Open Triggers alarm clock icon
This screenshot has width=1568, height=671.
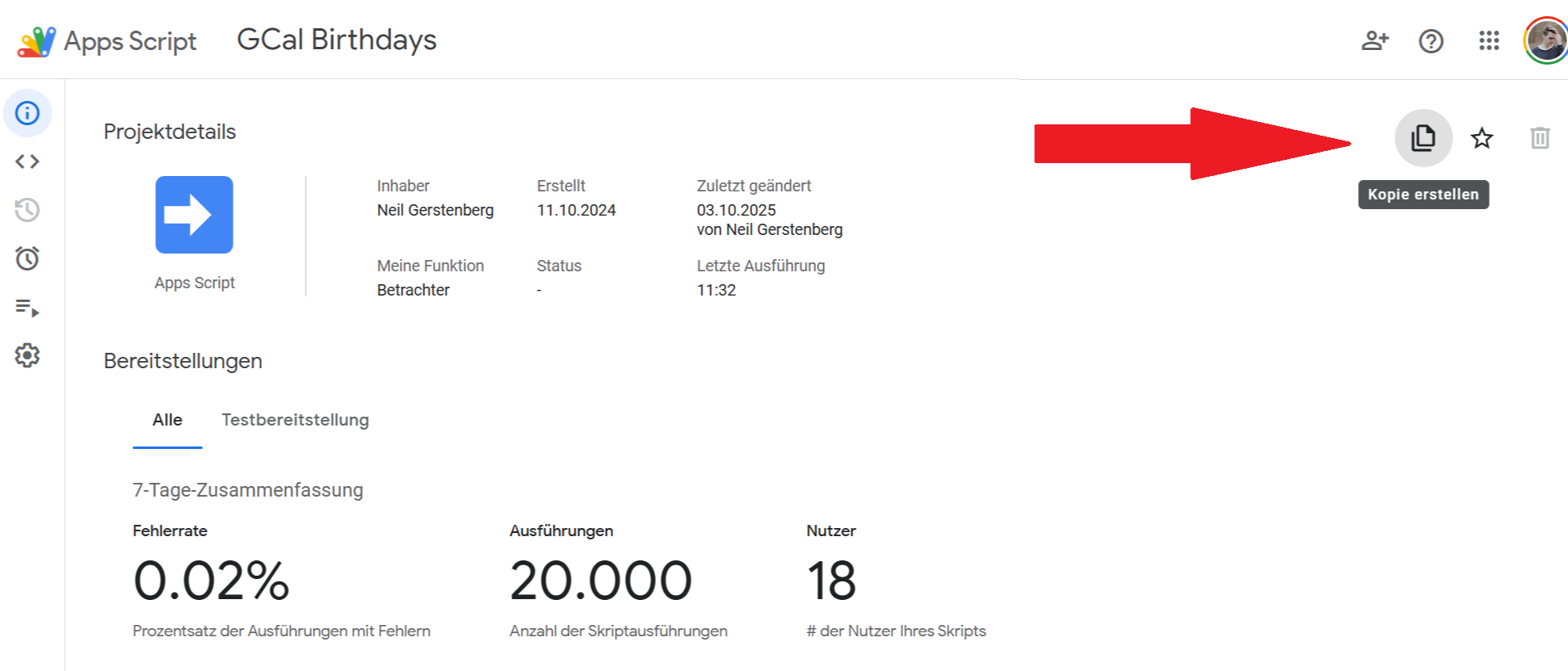[27, 258]
